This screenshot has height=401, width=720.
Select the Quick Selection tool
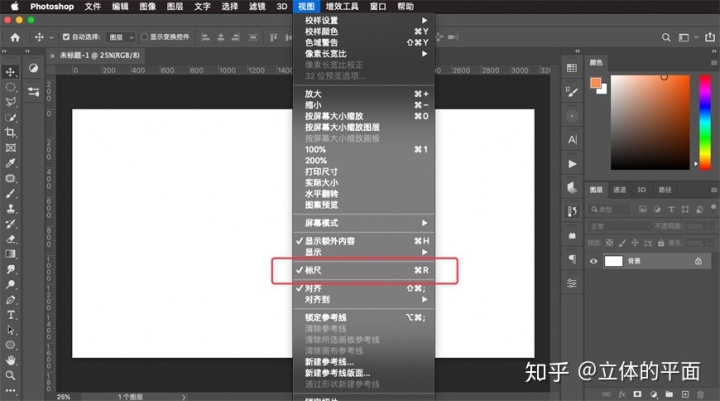tap(10, 118)
